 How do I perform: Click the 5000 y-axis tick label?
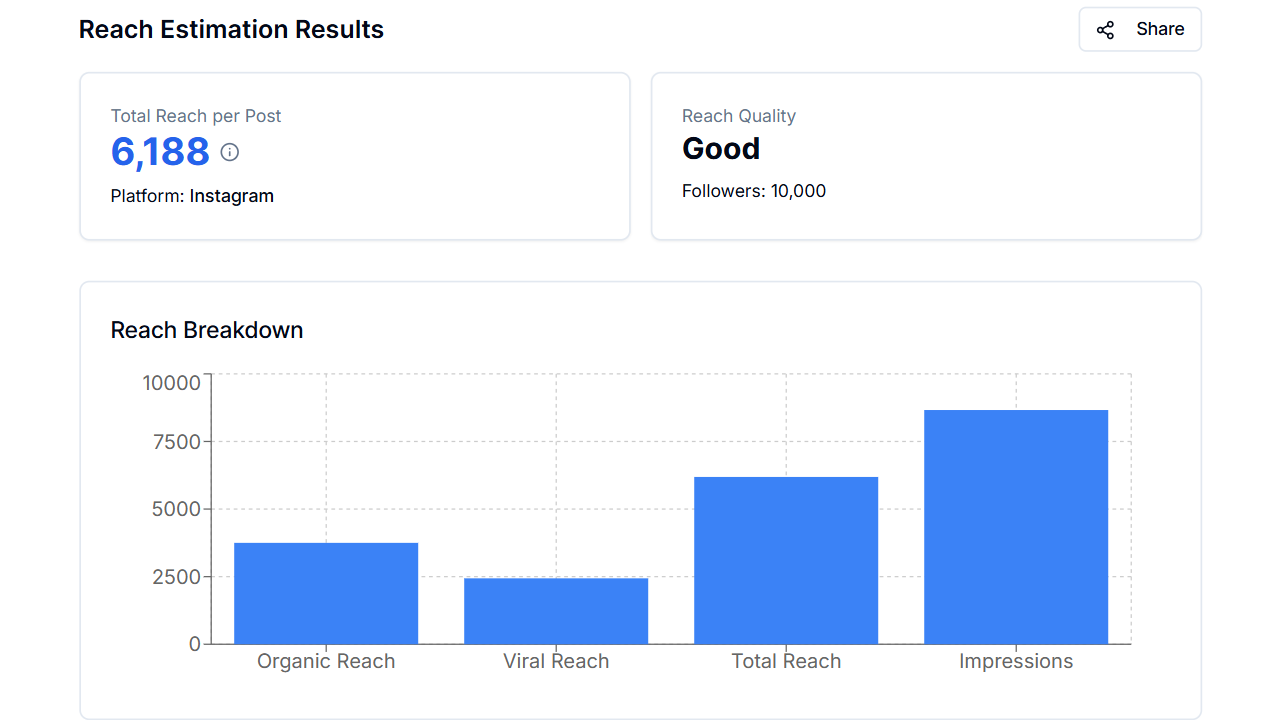point(178,509)
